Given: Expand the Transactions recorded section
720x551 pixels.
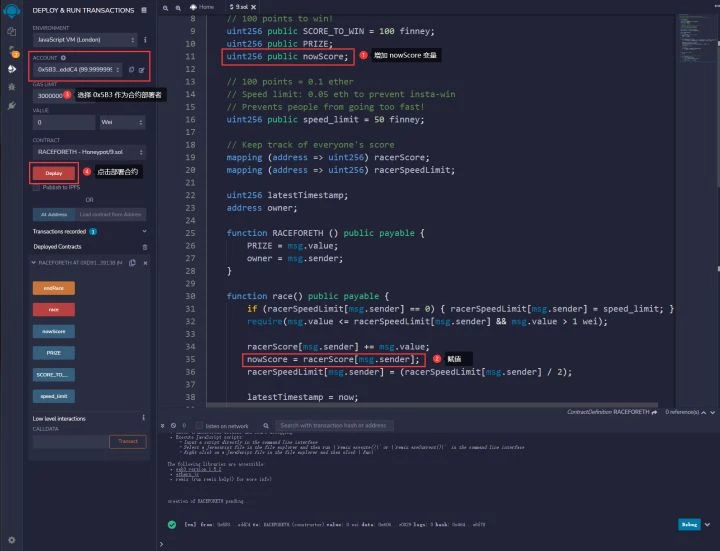Looking at the screenshot, I should 144,231.
